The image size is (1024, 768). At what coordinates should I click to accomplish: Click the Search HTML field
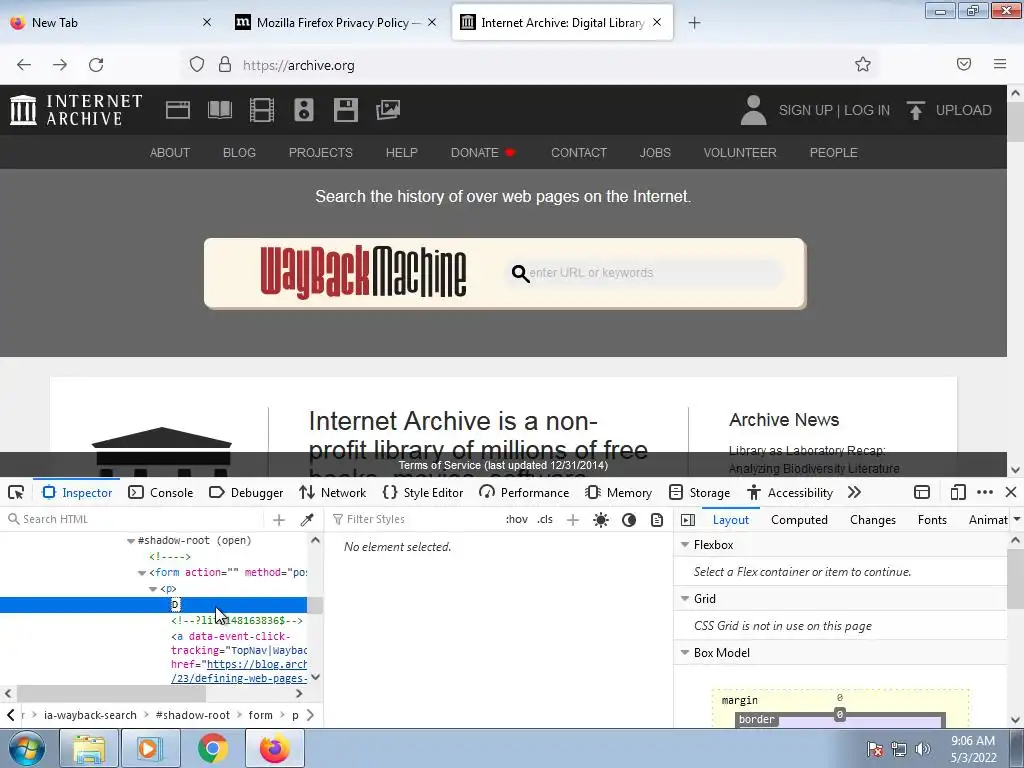coord(134,519)
